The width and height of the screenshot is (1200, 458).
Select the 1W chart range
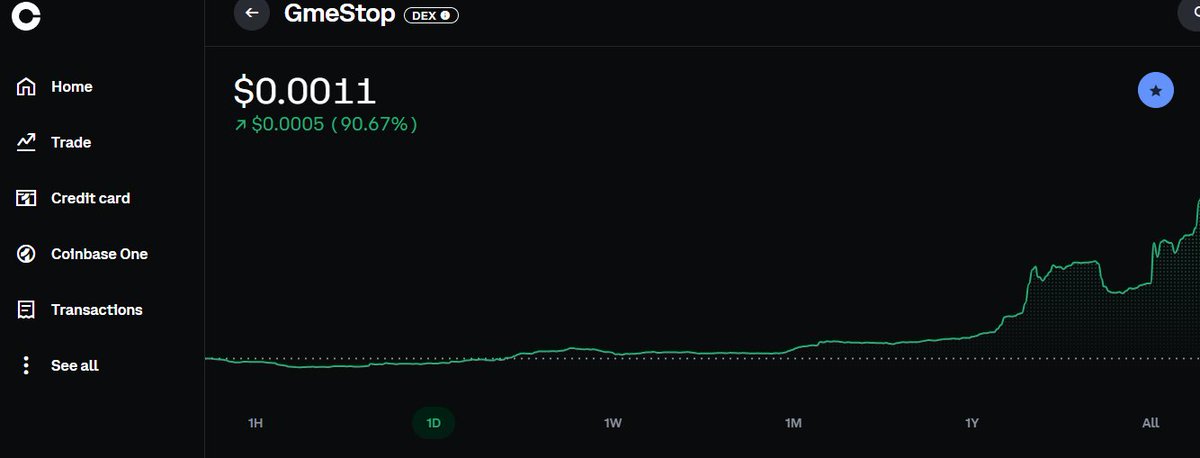[x=613, y=423]
